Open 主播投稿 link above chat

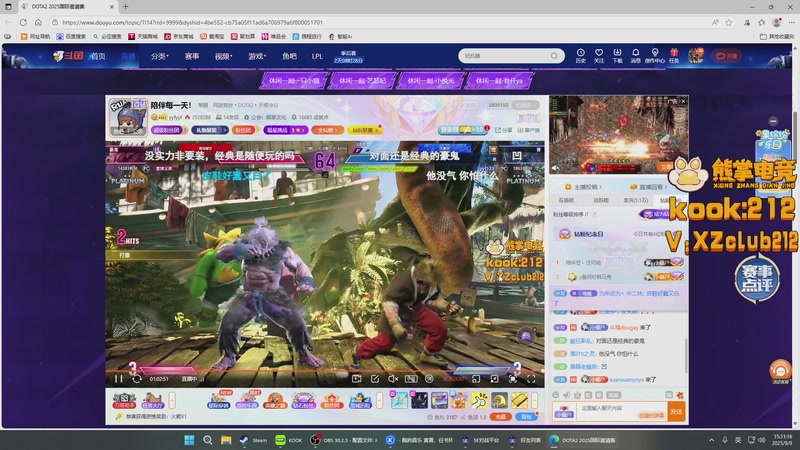coord(583,187)
